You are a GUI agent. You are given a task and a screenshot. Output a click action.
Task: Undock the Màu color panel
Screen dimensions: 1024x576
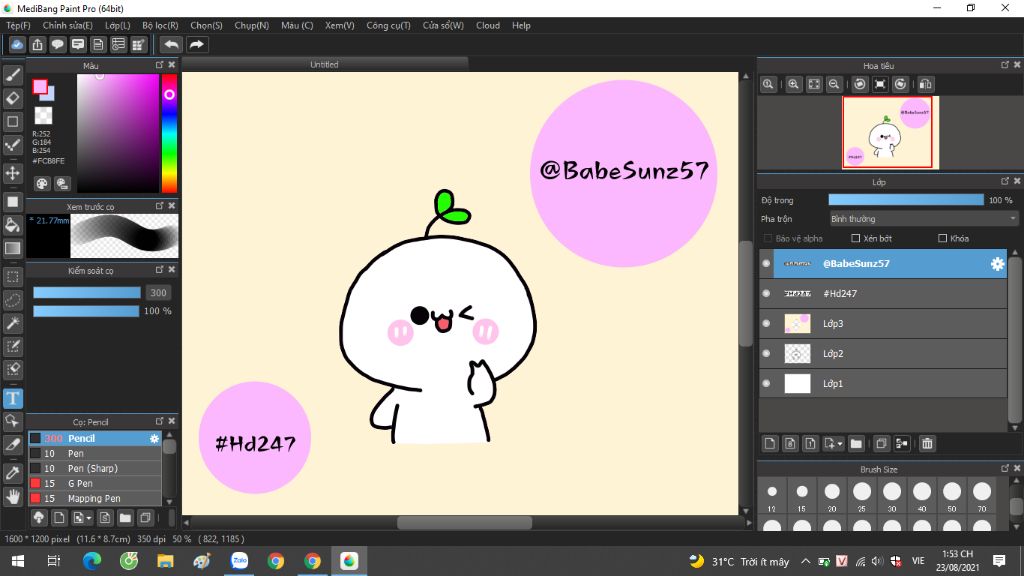pos(159,65)
